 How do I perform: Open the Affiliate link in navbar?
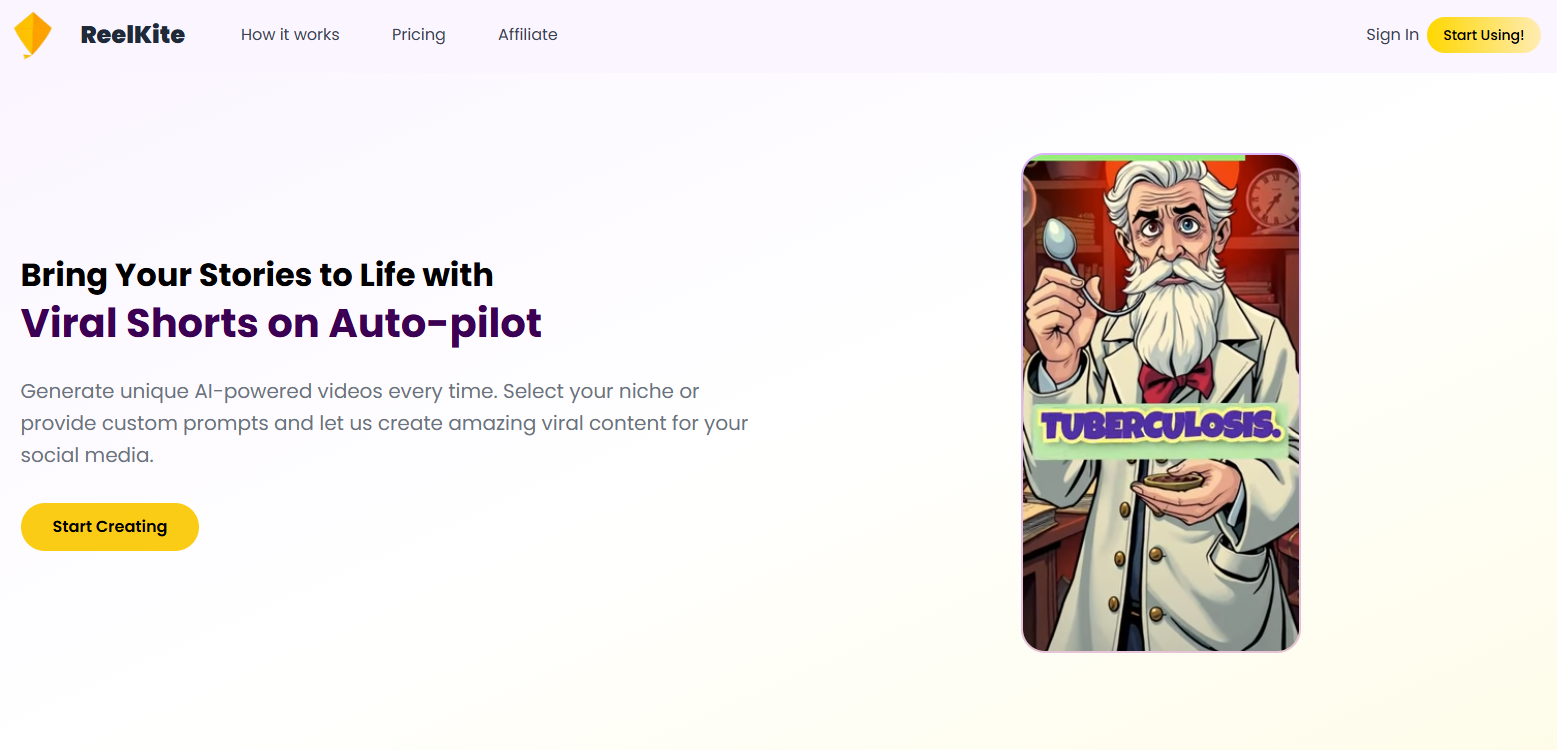pos(528,35)
